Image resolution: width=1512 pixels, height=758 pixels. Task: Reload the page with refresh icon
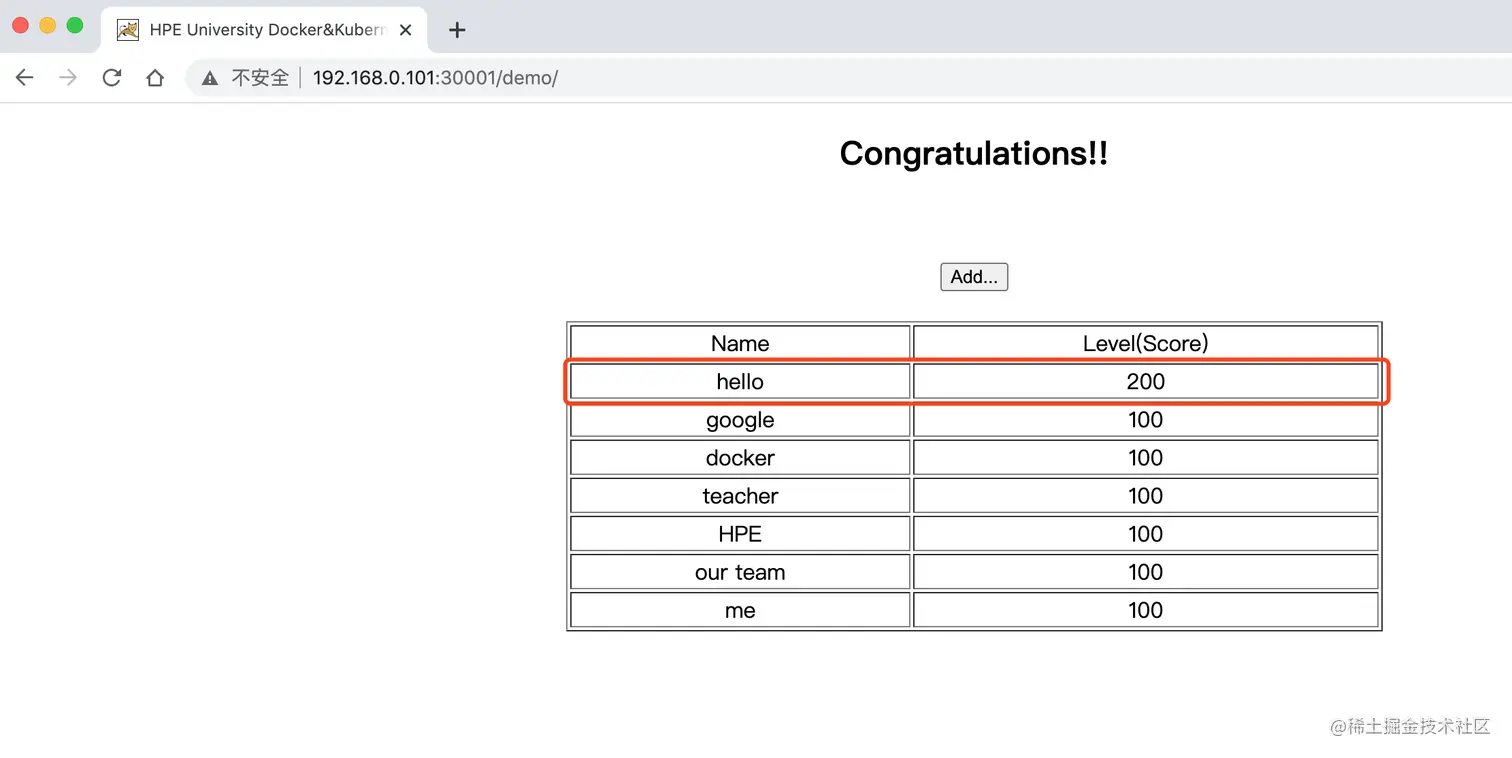pyautogui.click(x=111, y=78)
